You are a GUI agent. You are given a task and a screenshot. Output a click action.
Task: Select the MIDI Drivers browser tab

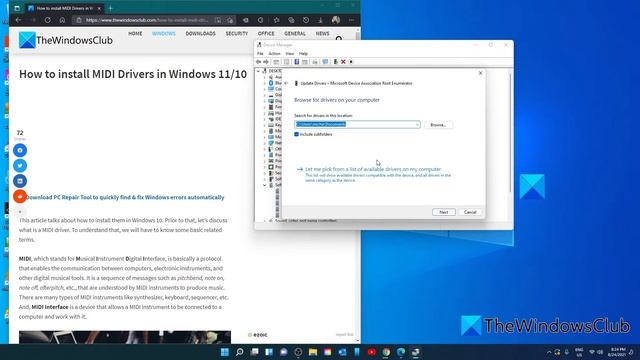(x=64, y=8)
